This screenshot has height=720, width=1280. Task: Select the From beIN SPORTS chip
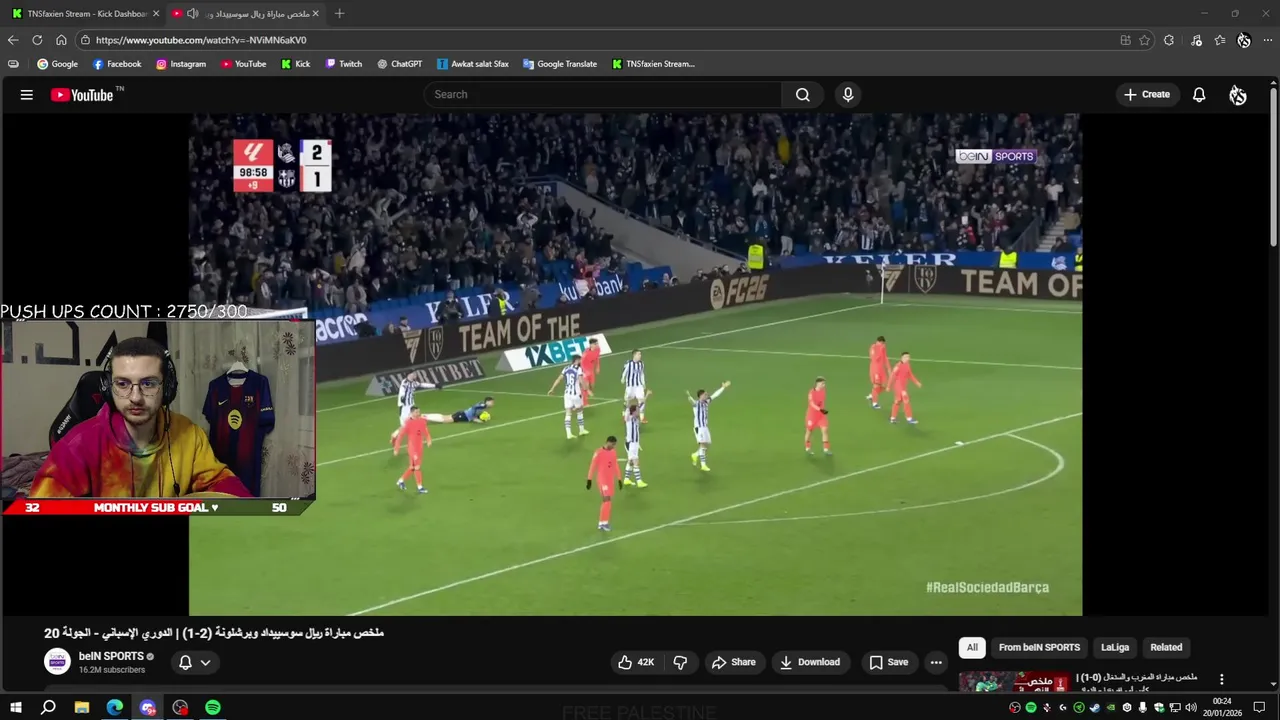pyautogui.click(x=1039, y=647)
